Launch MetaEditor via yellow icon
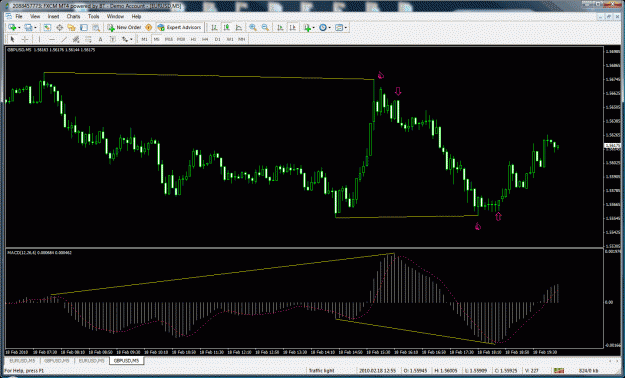625x378 pixels. click(x=149, y=28)
